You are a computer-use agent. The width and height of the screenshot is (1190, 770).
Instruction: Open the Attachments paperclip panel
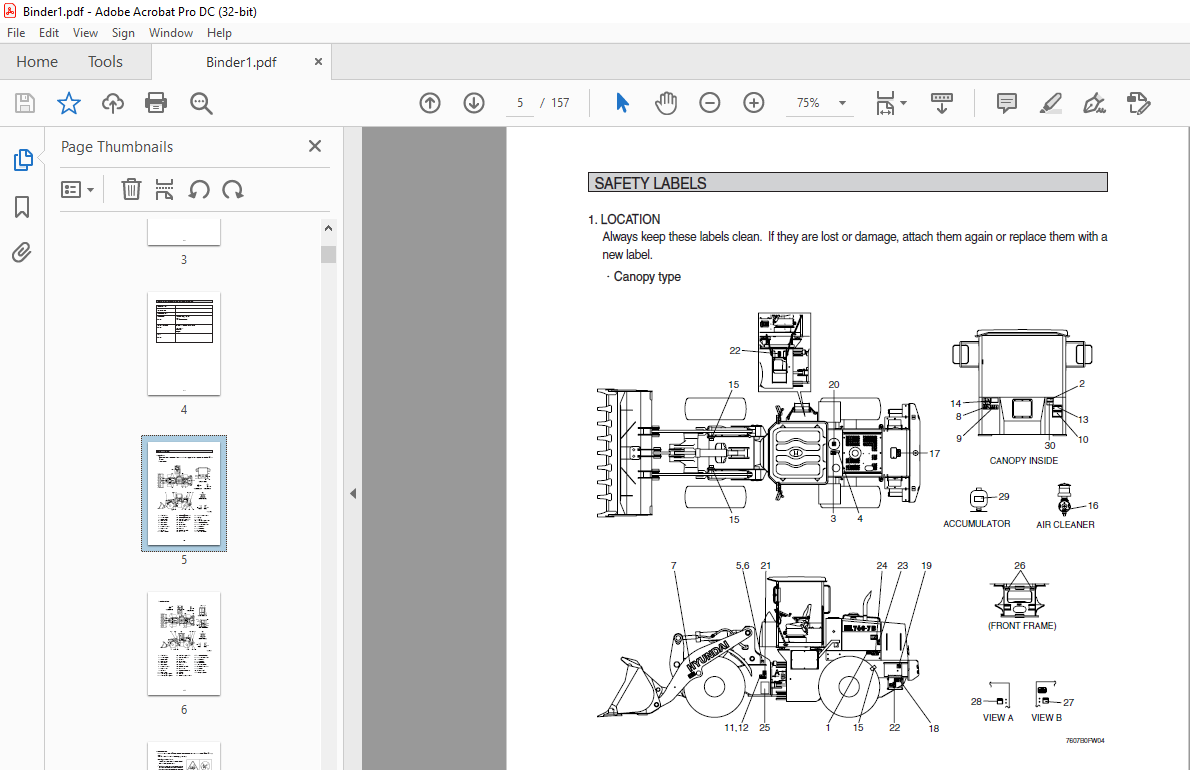pos(22,253)
